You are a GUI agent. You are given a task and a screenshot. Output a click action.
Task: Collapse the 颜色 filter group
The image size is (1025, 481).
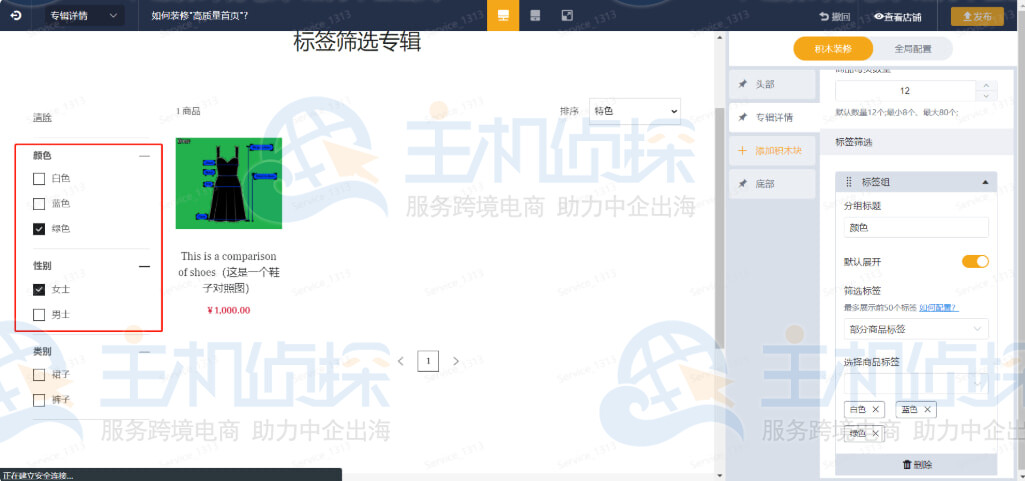(144, 156)
